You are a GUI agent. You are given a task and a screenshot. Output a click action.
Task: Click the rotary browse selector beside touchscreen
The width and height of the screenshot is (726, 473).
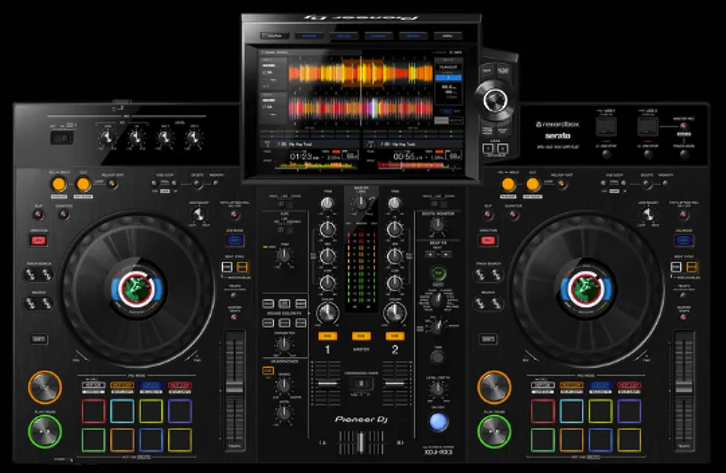click(495, 100)
